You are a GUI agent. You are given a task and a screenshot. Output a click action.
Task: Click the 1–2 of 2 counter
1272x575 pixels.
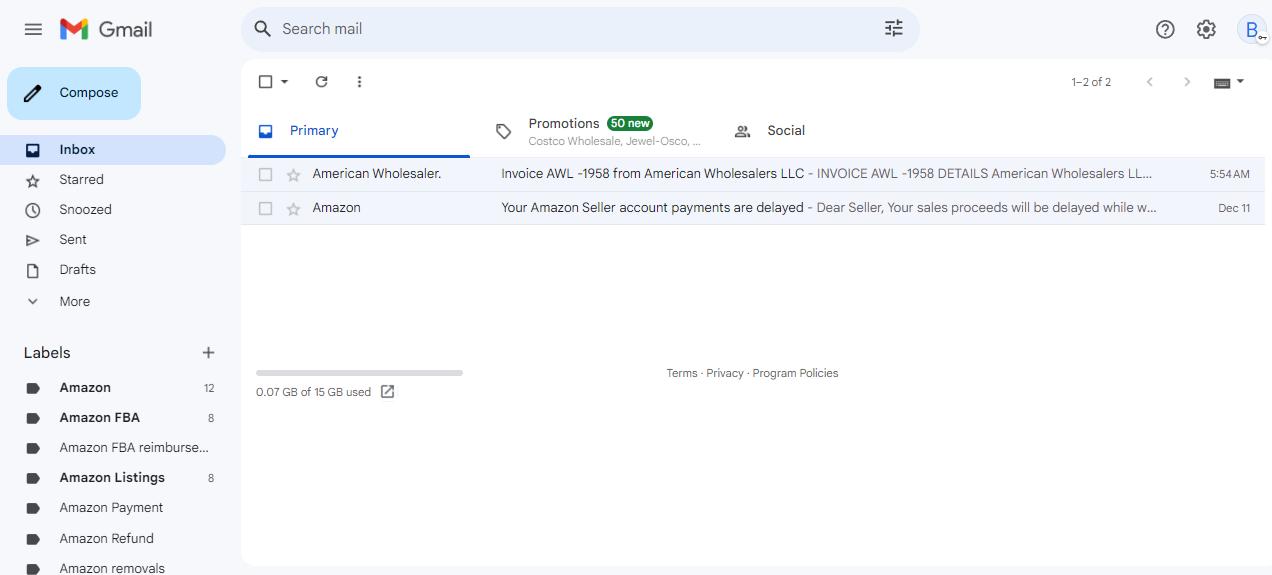[x=1091, y=82]
